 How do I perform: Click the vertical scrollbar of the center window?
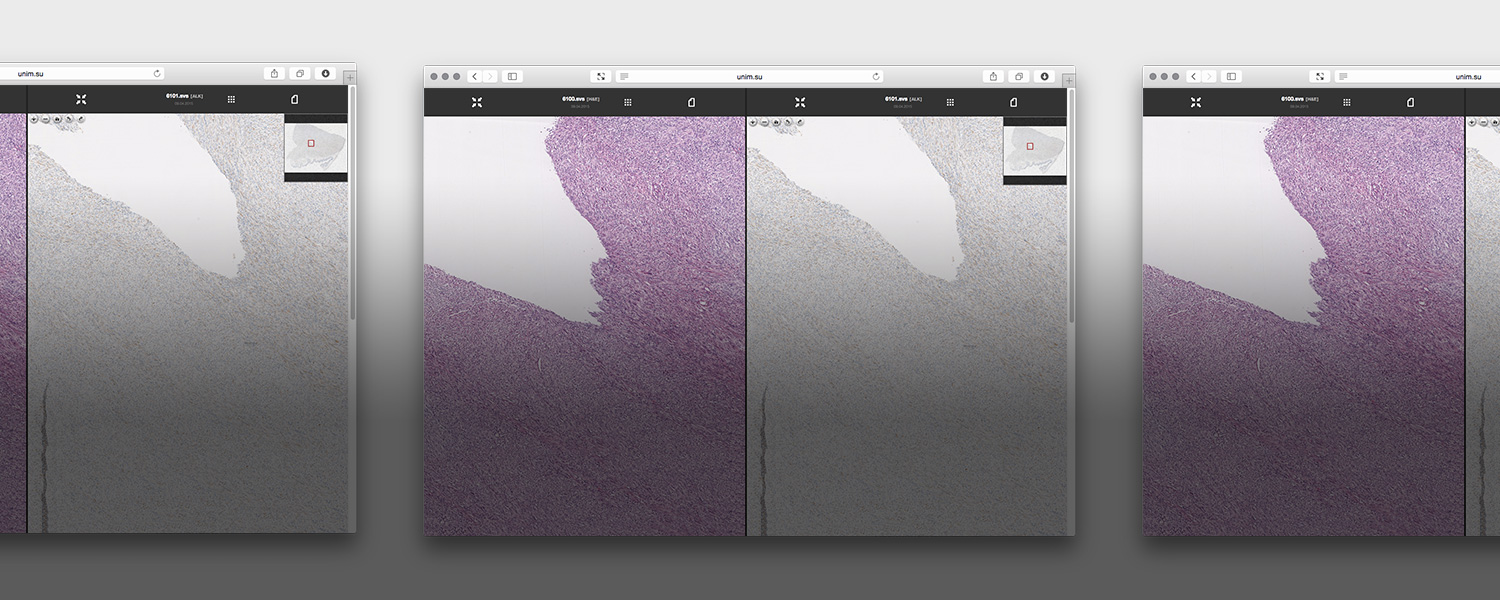click(1071, 205)
